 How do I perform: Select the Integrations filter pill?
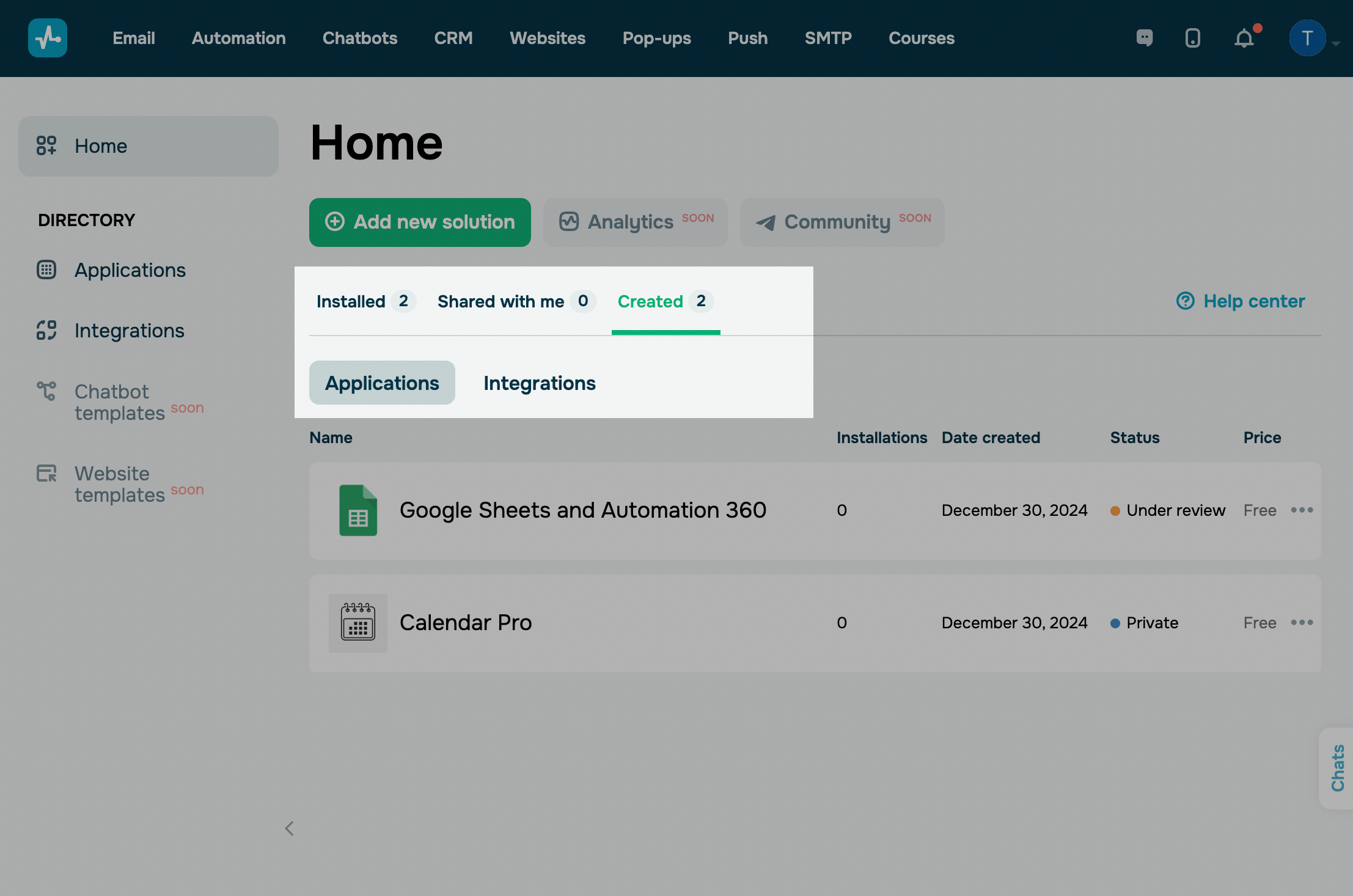coord(540,383)
